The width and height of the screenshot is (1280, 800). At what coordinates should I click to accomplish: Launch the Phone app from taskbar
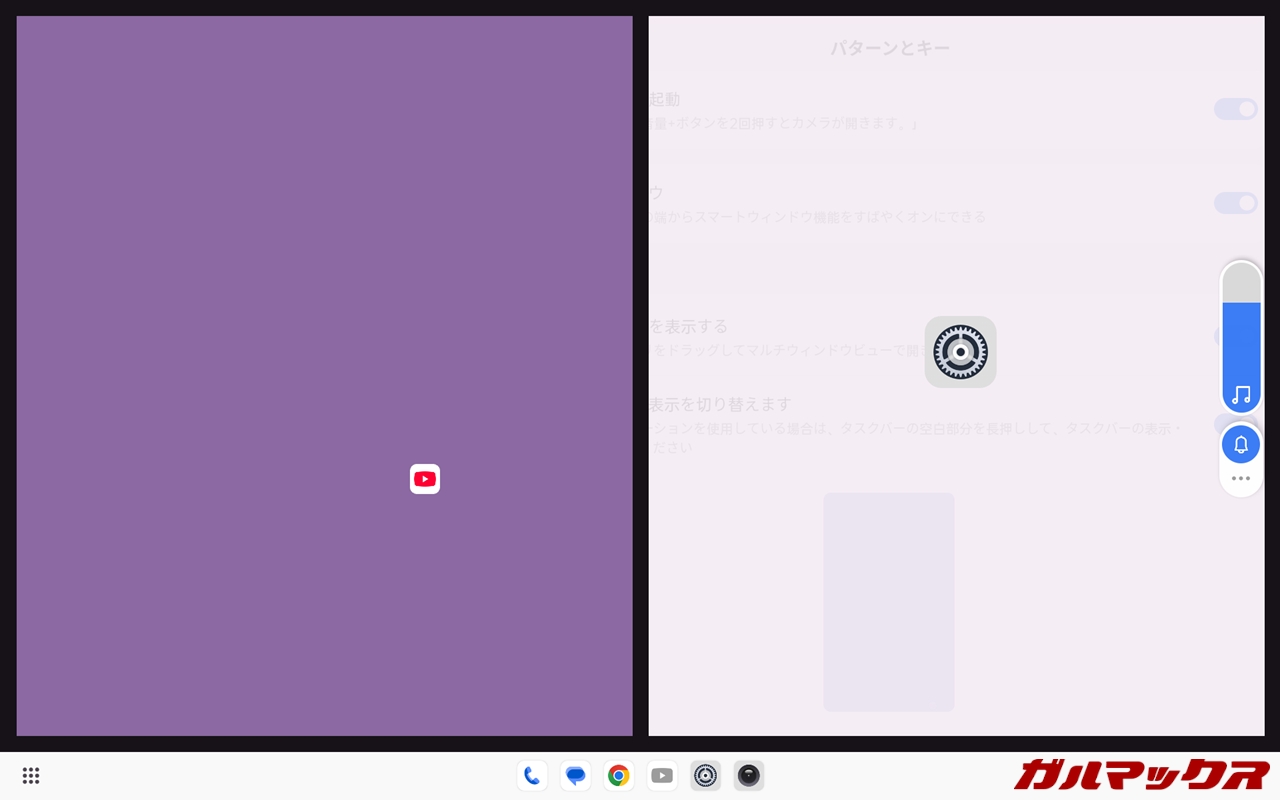pyautogui.click(x=532, y=776)
